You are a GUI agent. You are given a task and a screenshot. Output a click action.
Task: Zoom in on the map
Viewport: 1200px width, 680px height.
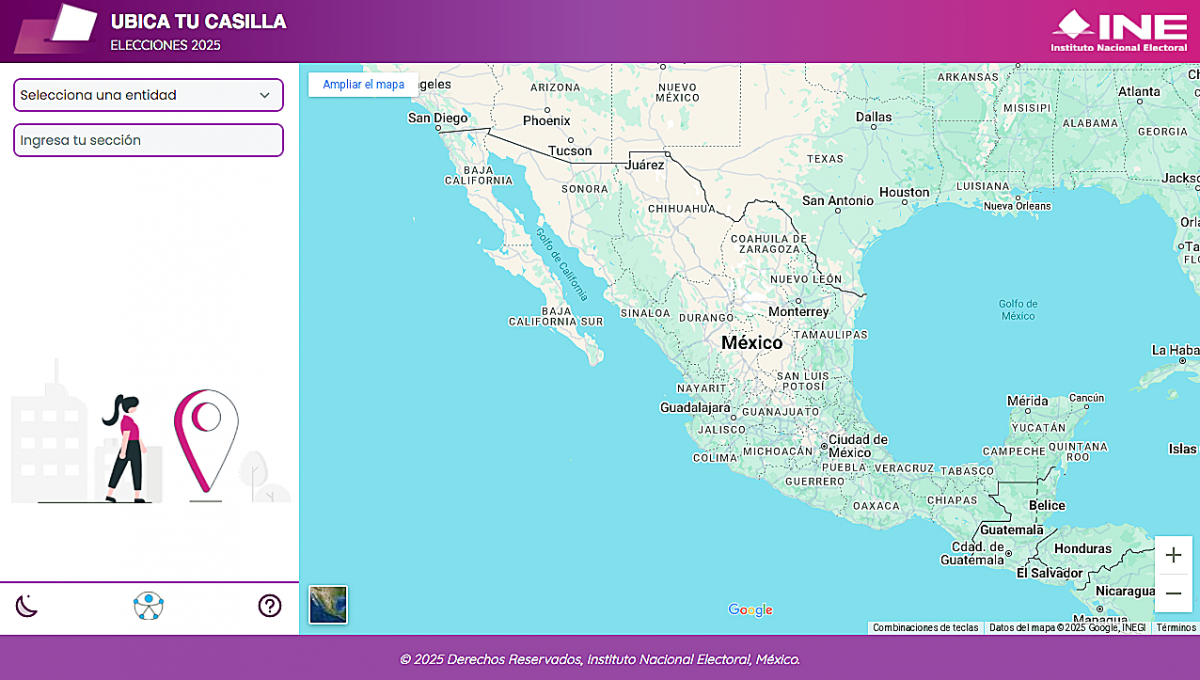1173,555
